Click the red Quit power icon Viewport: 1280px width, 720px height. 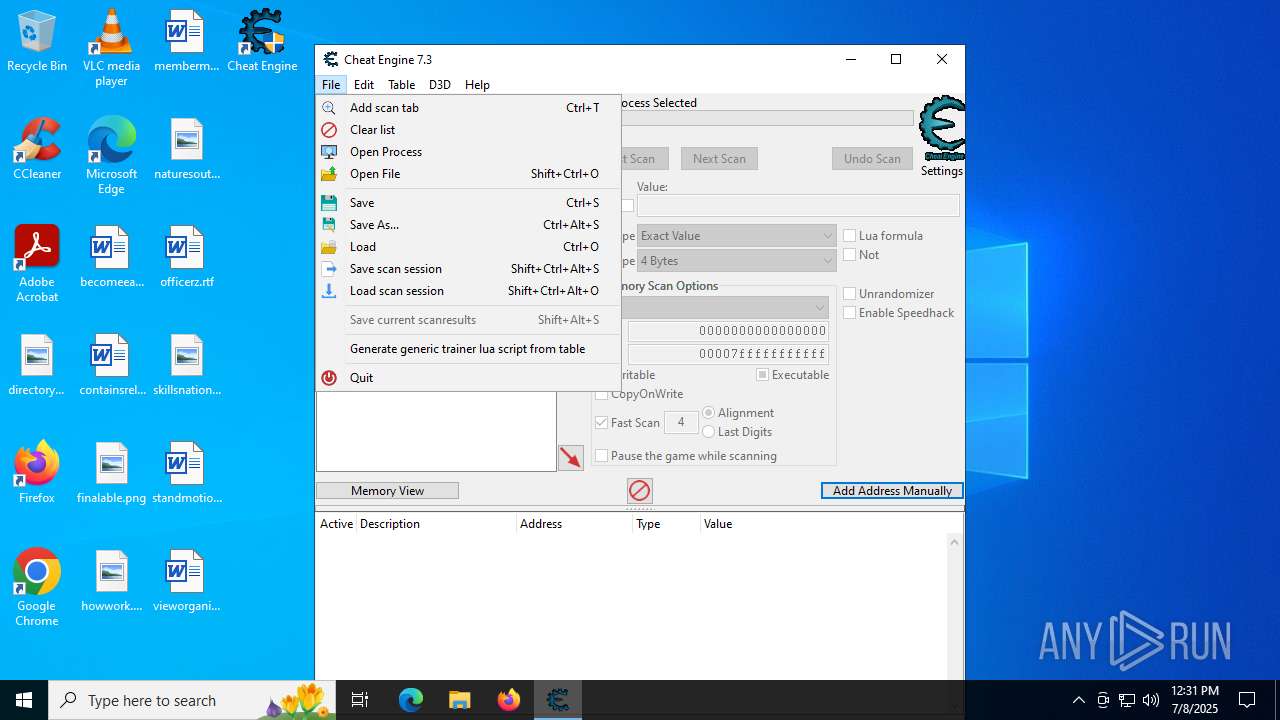329,377
